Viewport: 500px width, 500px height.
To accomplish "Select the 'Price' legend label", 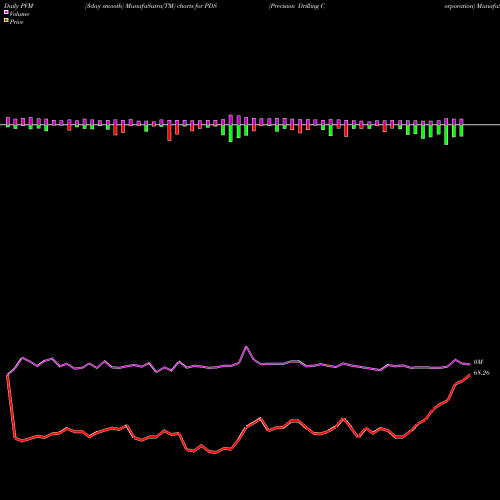I will tap(16, 22).
